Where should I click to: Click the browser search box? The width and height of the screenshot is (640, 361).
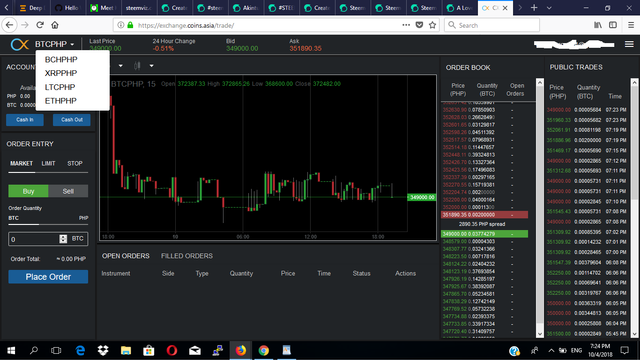(492, 25)
